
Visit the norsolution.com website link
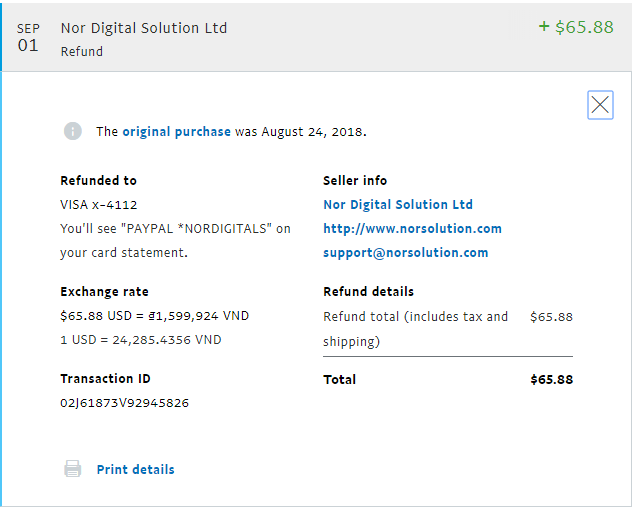click(x=412, y=228)
